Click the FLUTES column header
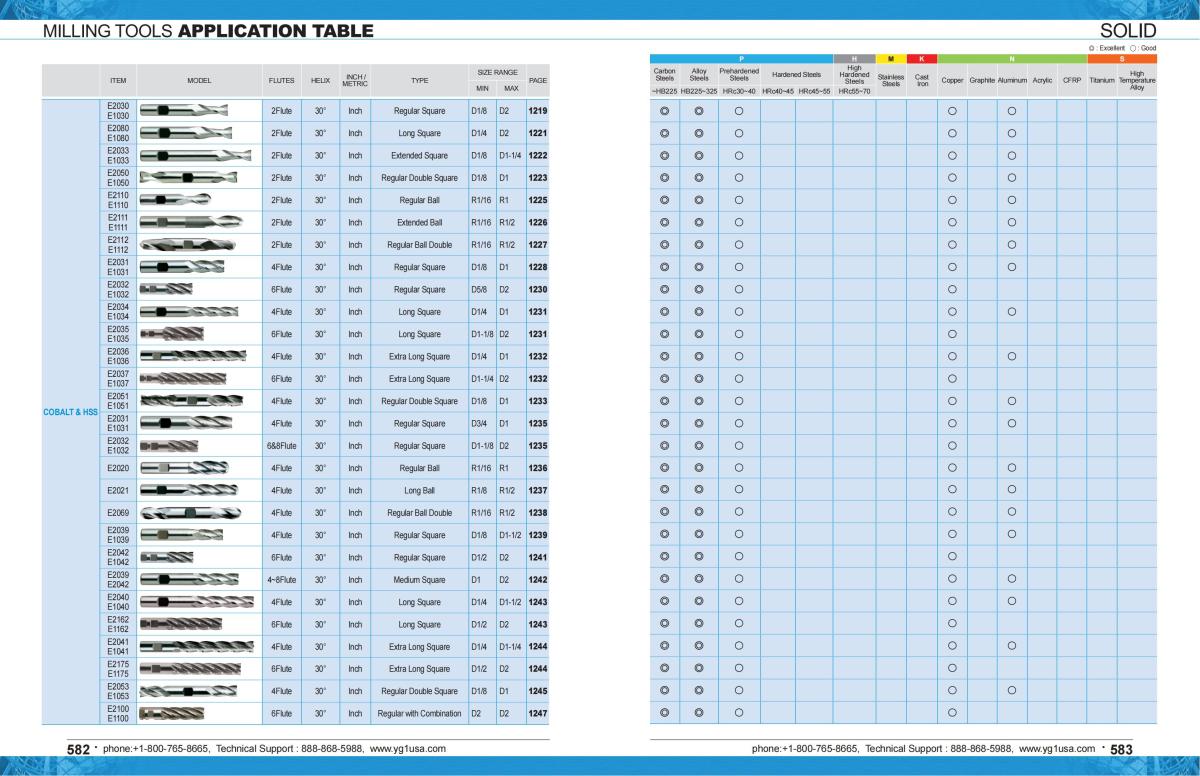1200x776 pixels. pyautogui.click(x=281, y=80)
